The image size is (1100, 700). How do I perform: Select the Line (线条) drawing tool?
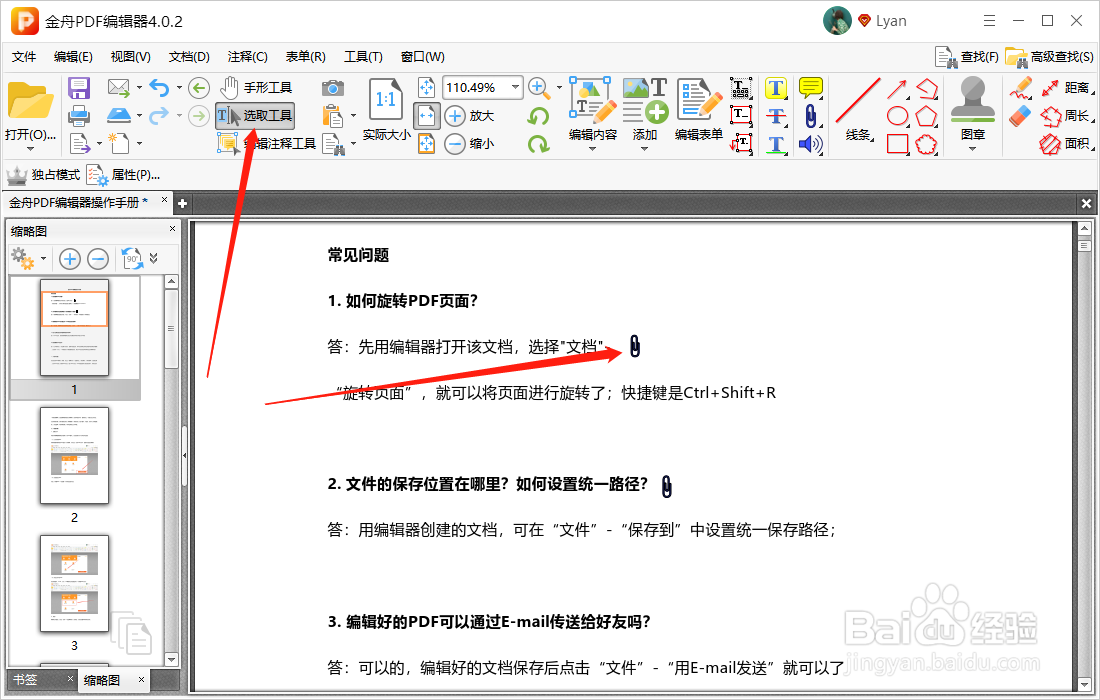coord(858,110)
